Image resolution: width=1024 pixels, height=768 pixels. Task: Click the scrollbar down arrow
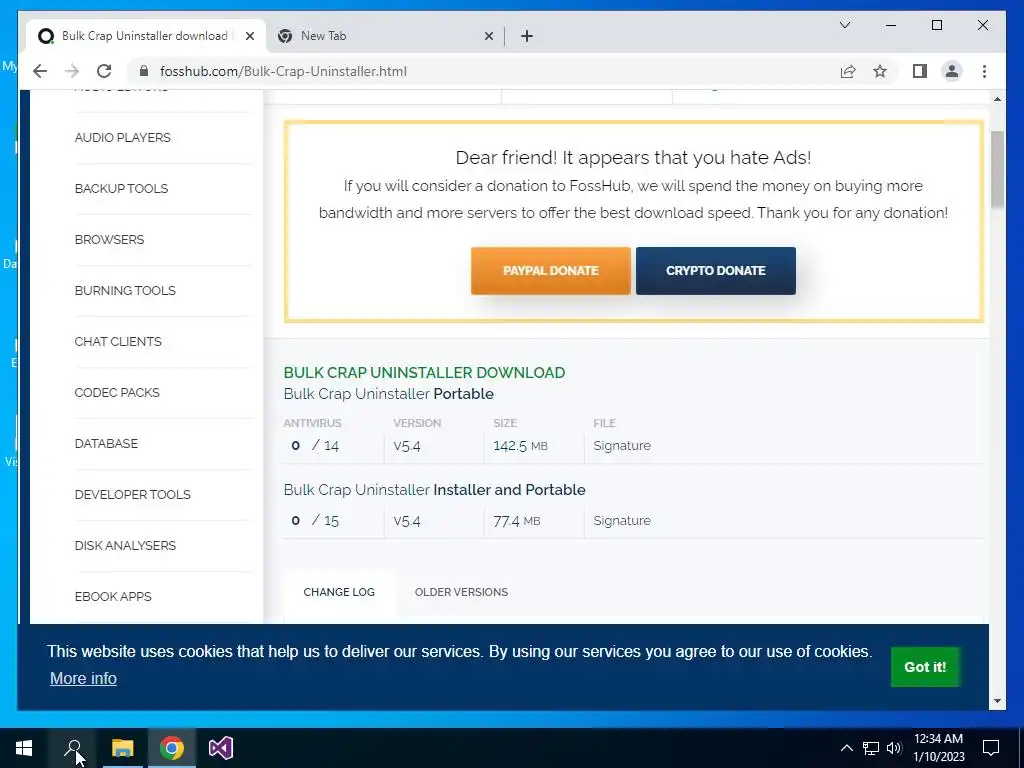coord(997,701)
